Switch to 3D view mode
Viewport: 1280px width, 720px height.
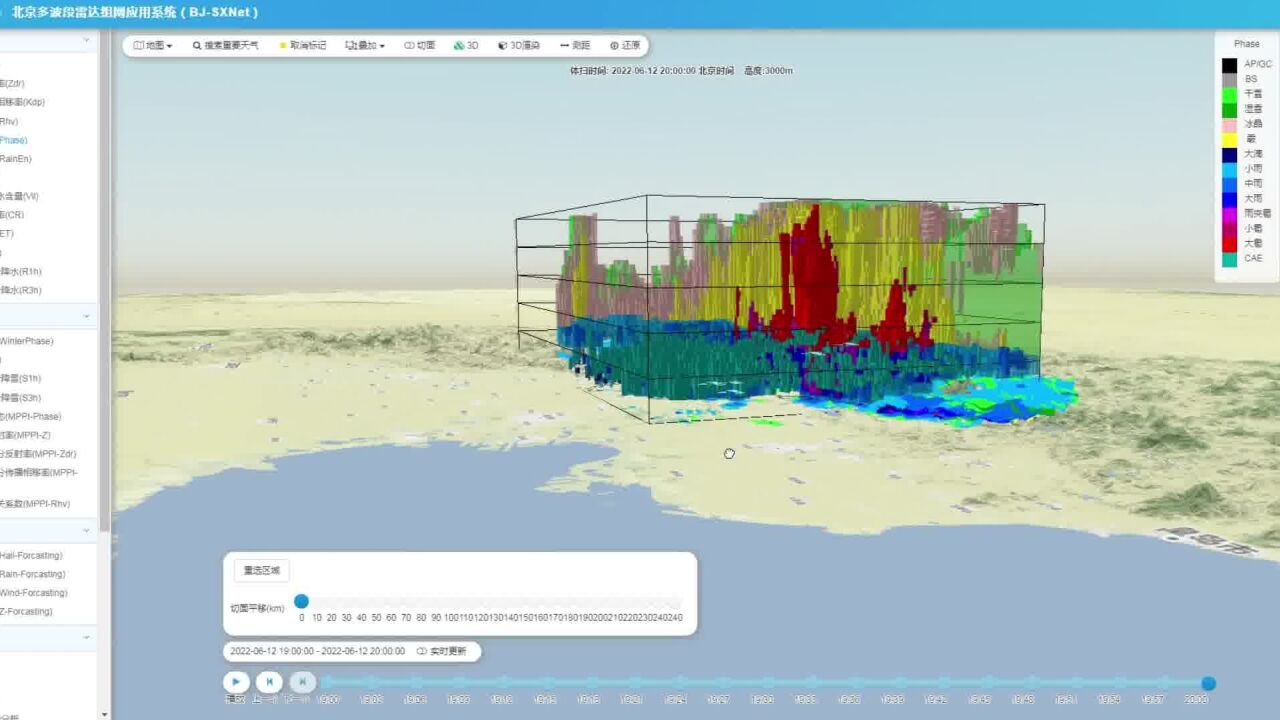[x=466, y=45]
